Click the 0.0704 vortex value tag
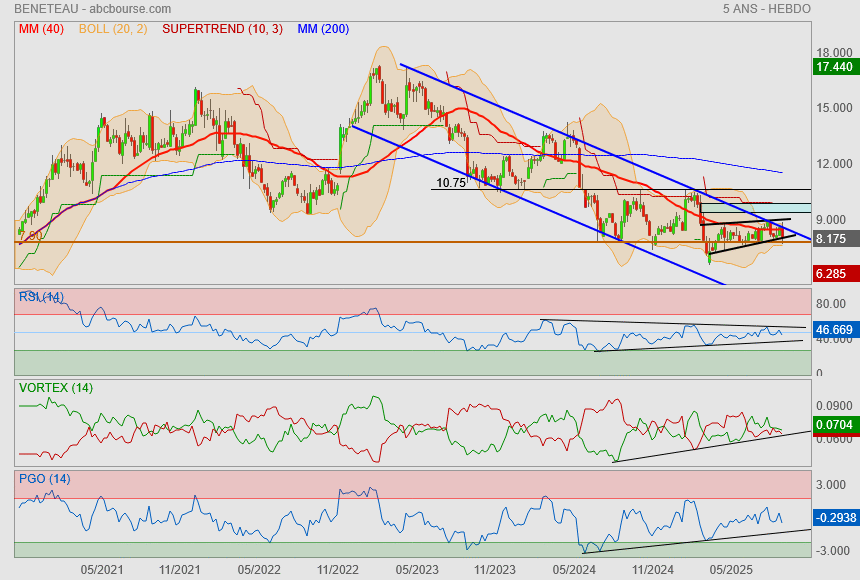Viewport: 860px width, 580px height. (834, 425)
